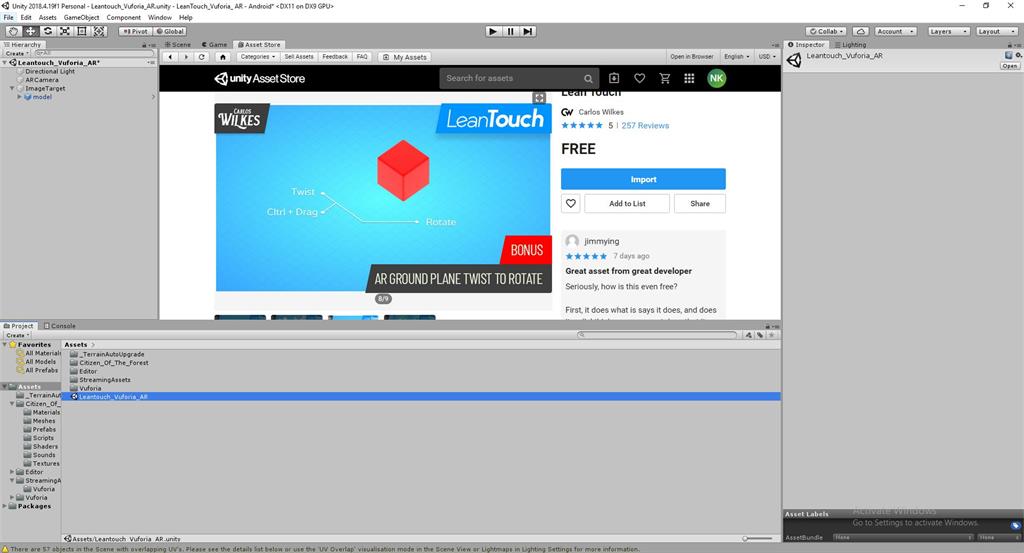Toggle the Pivot handle position

click(x=135, y=31)
